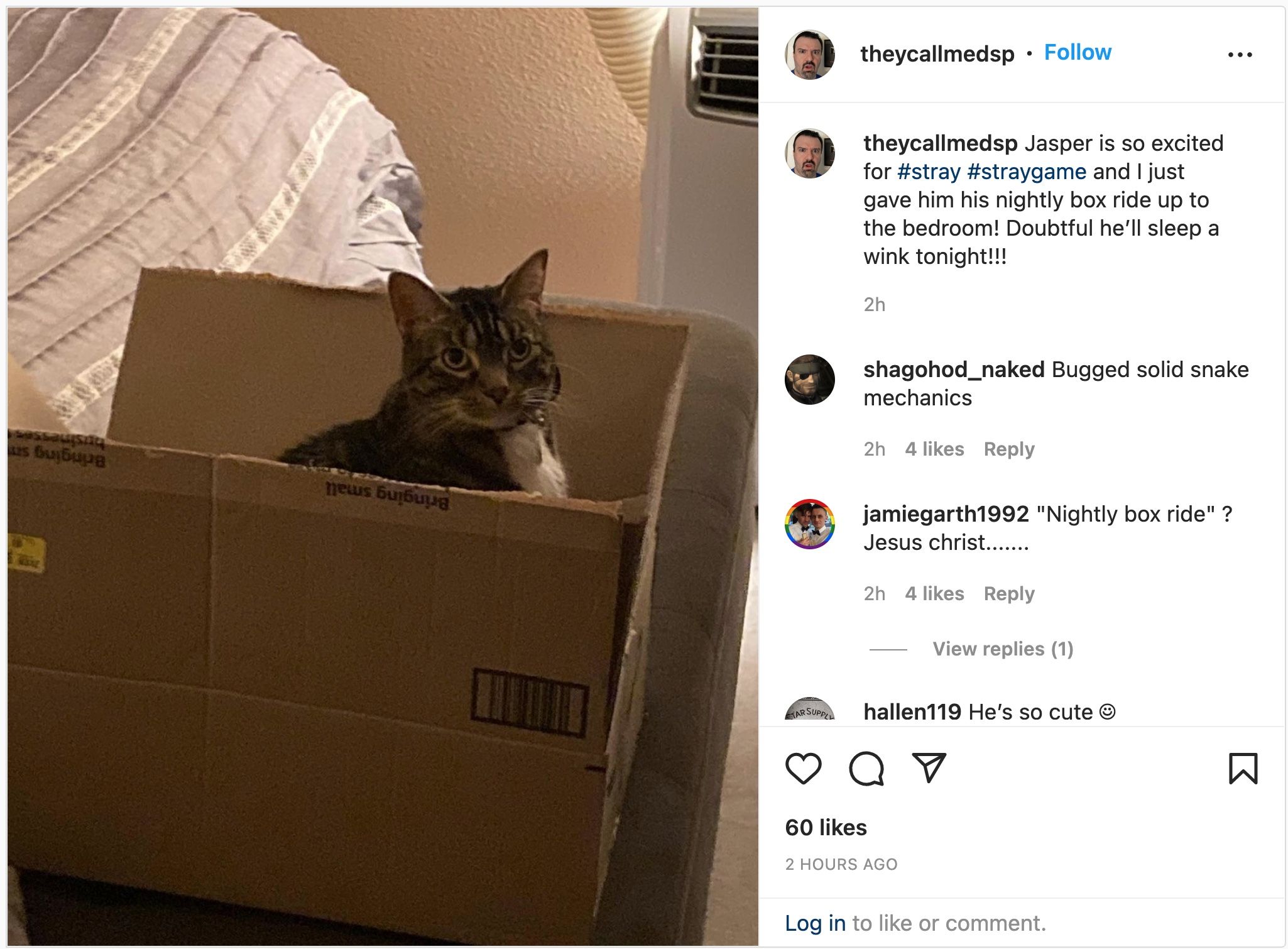Open the #straygame hashtag
Screen dimensions: 1288x949
click(1027, 172)
